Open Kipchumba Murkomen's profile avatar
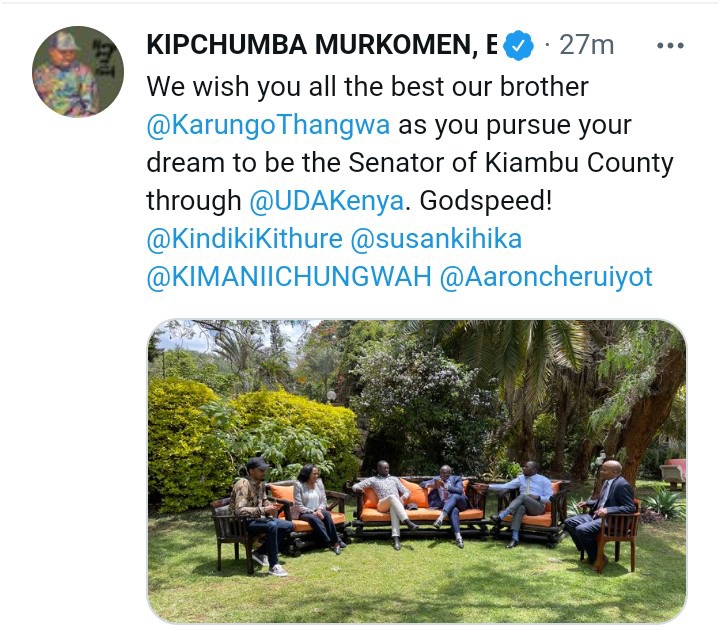 (x=78, y=71)
